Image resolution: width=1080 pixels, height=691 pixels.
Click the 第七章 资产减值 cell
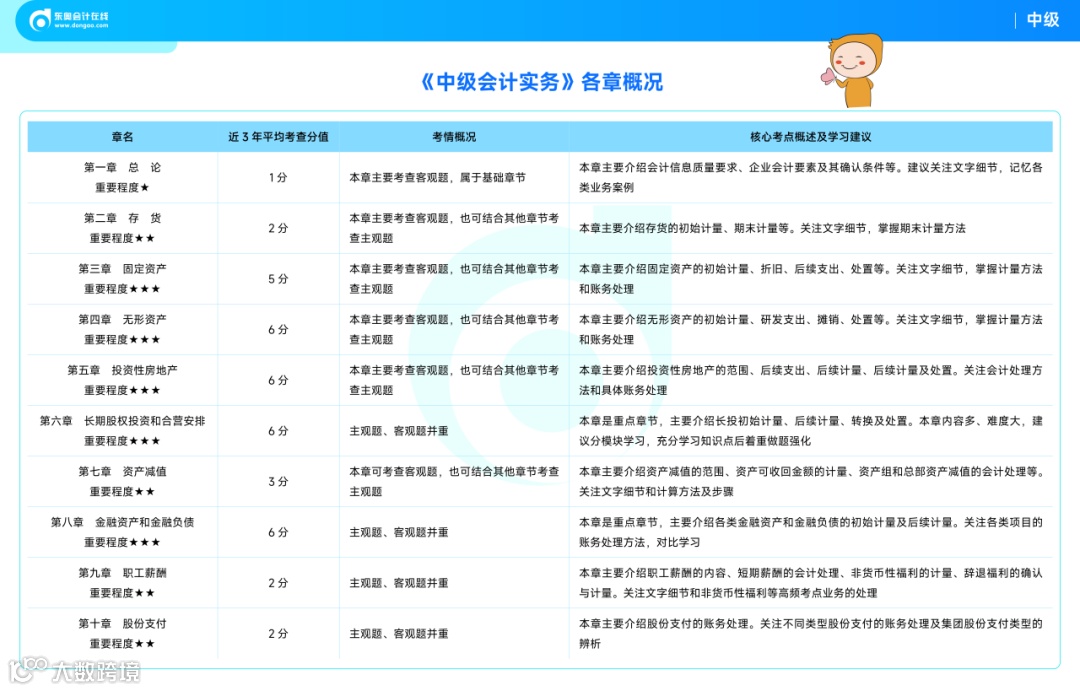pos(122,482)
